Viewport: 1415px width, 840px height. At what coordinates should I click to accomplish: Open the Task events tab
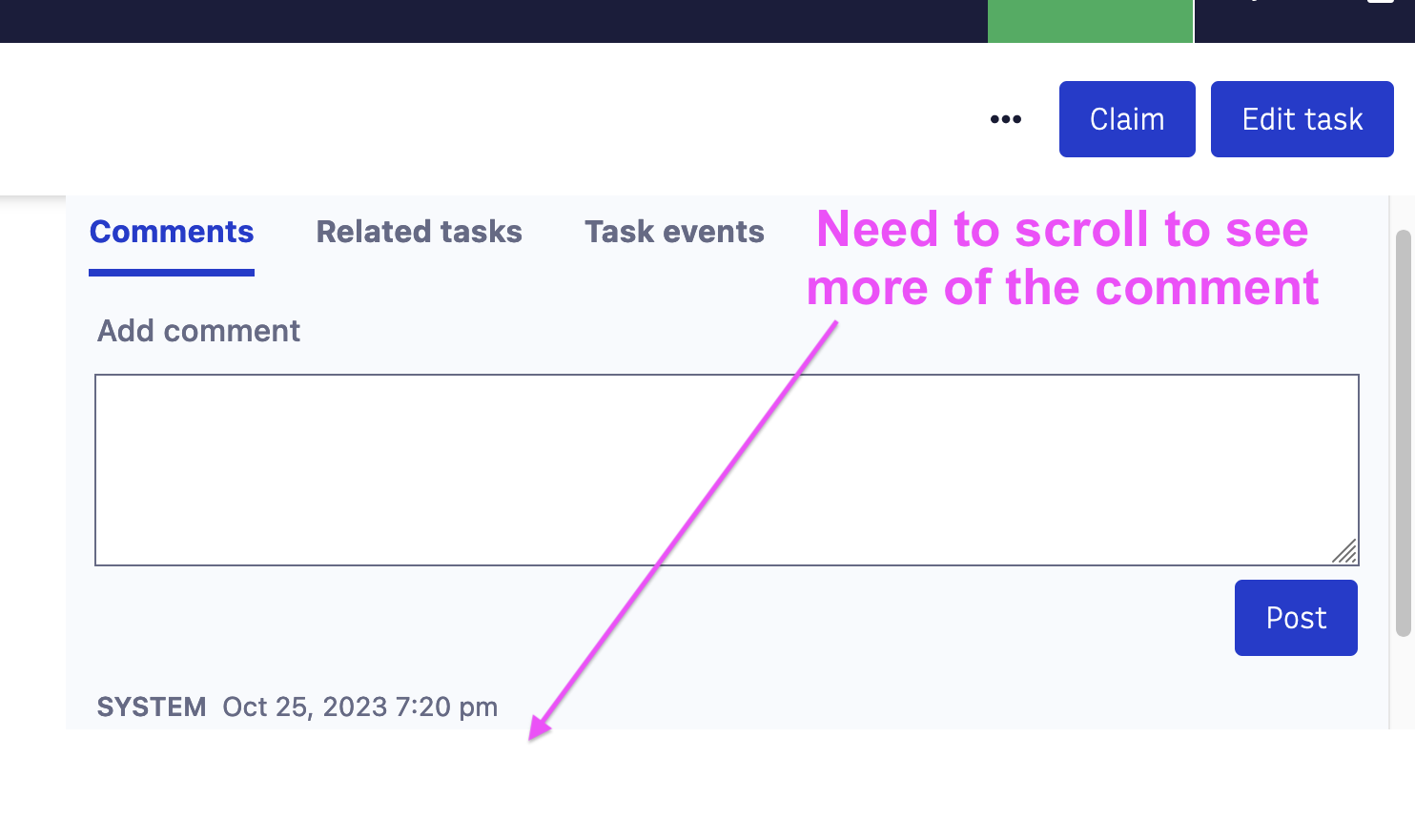(x=674, y=232)
